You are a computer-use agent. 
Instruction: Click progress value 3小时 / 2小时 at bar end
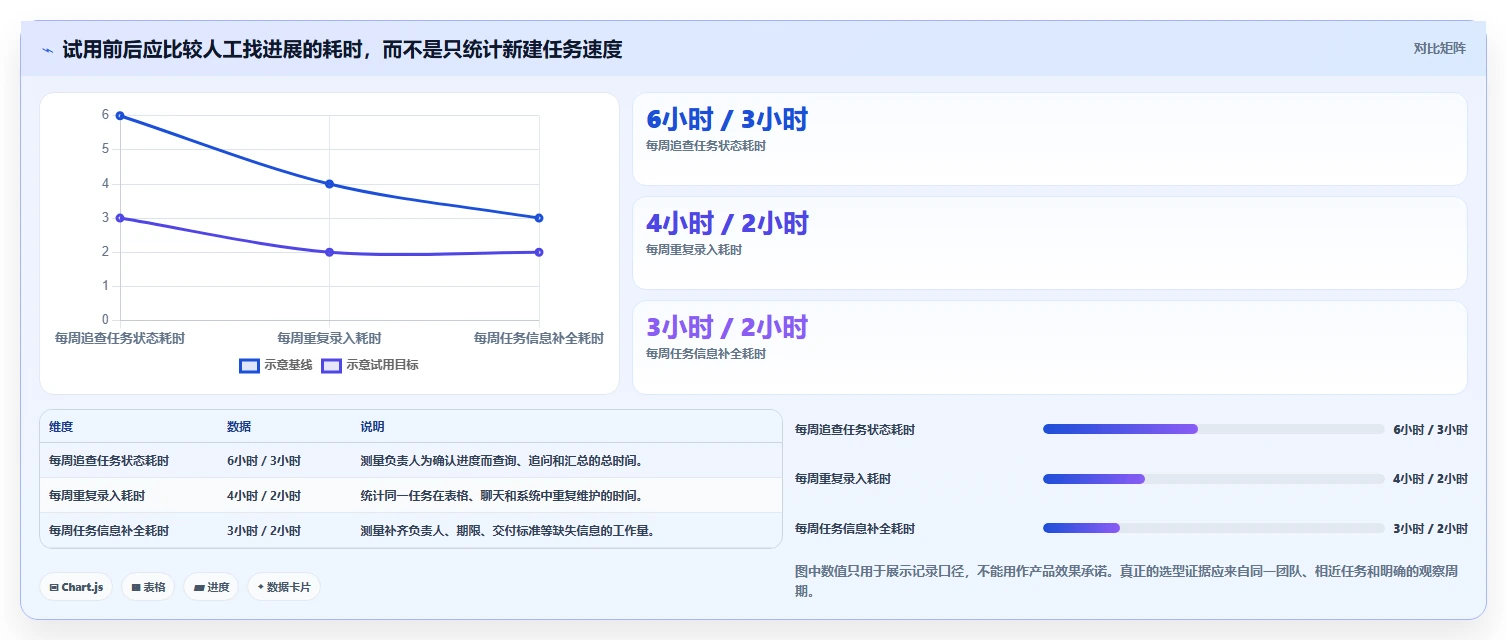tap(1430, 528)
